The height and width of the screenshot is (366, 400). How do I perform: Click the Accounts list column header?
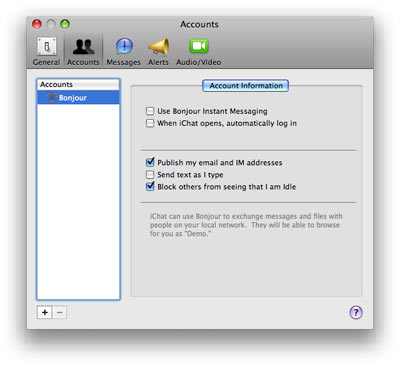pos(78,85)
